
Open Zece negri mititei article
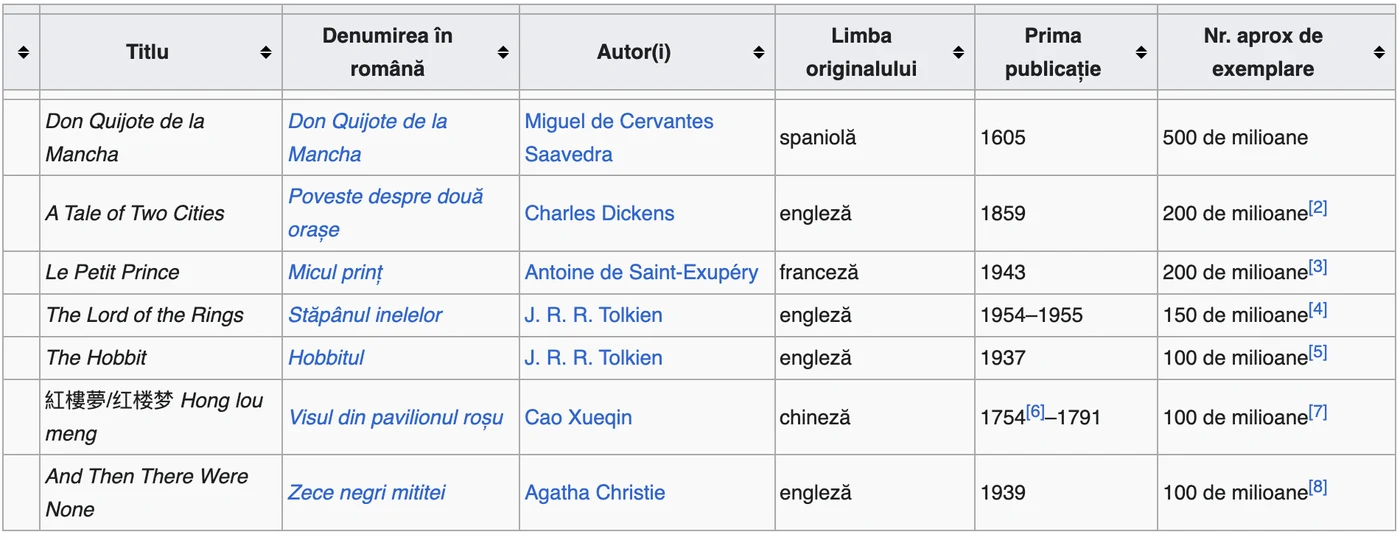(x=367, y=493)
